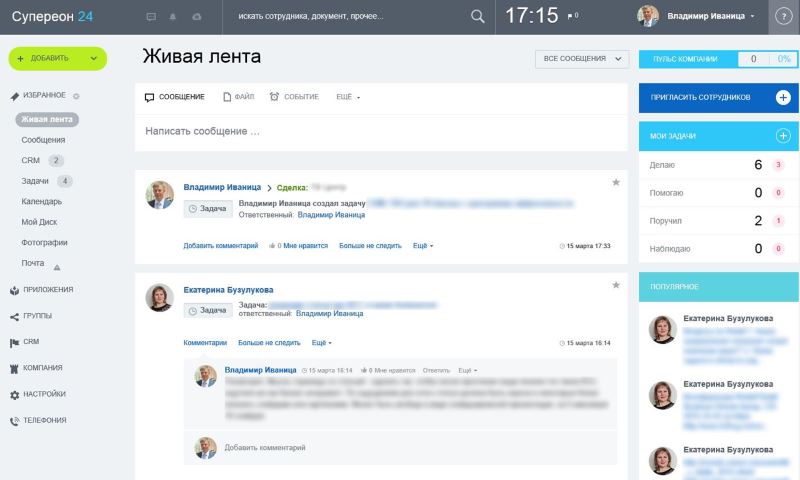Open Почта in sidebar
Screen dimensions: 800x480
pyautogui.click(x=33, y=263)
